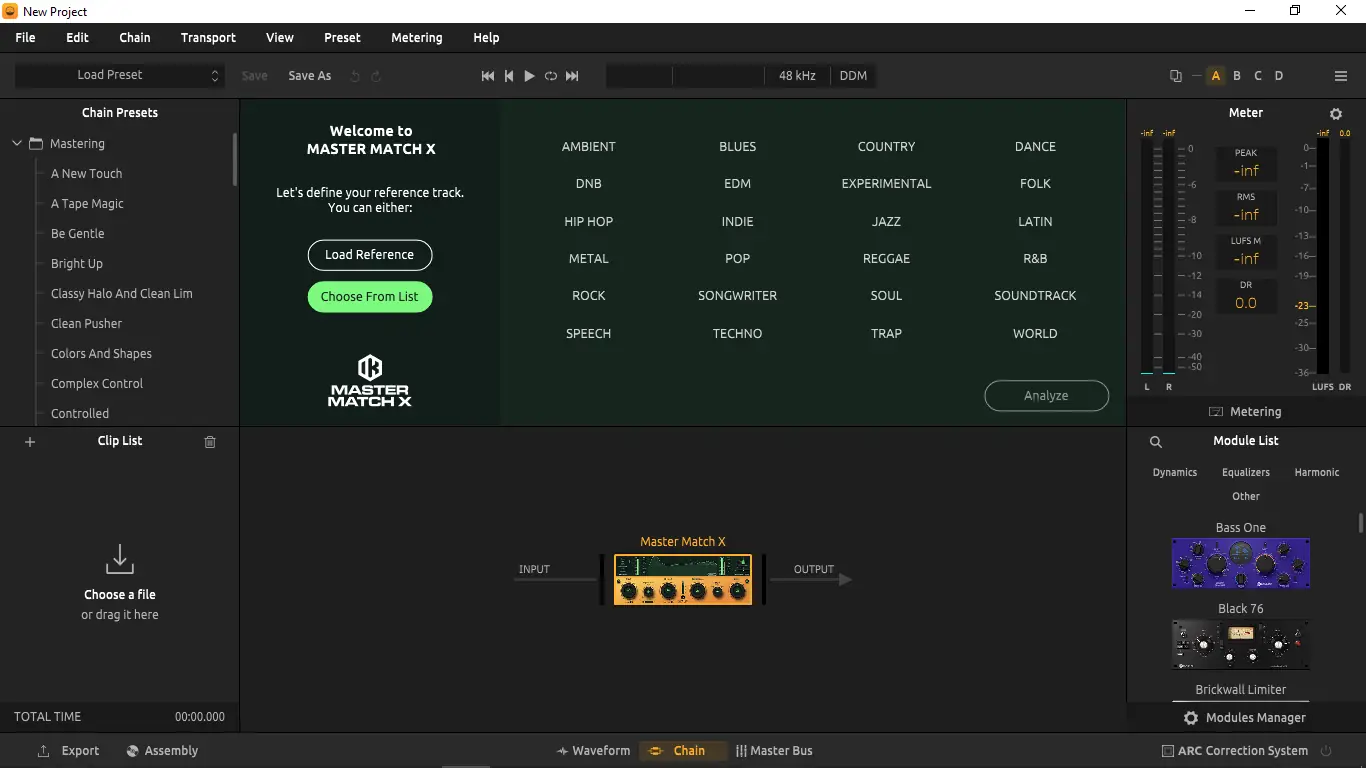
Task: Click the Choose From List button
Action: [x=370, y=297]
